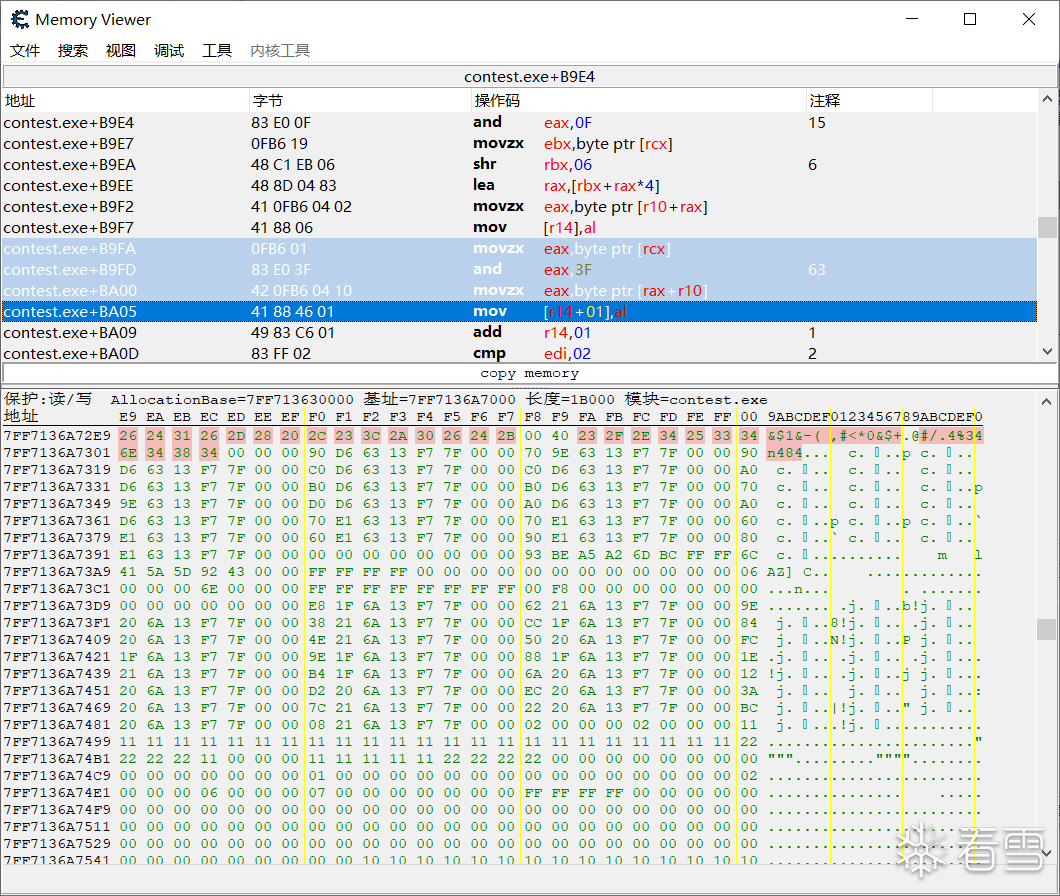Maximize the Memory Viewer window
The width and height of the screenshot is (1060, 896).
(x=970, y=19)
